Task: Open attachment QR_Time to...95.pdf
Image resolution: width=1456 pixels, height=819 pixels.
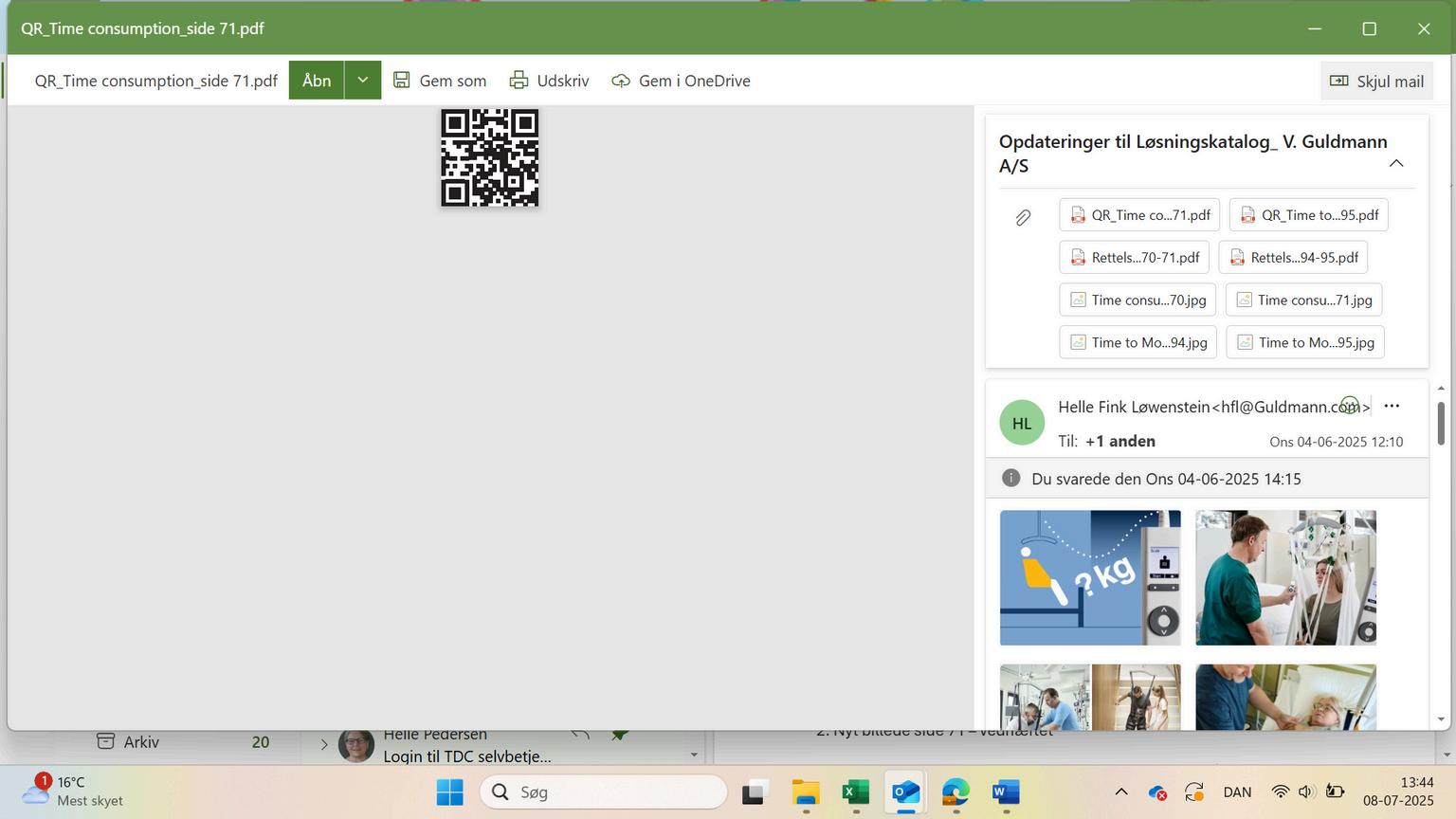Action: click(x=1309, y=215)
